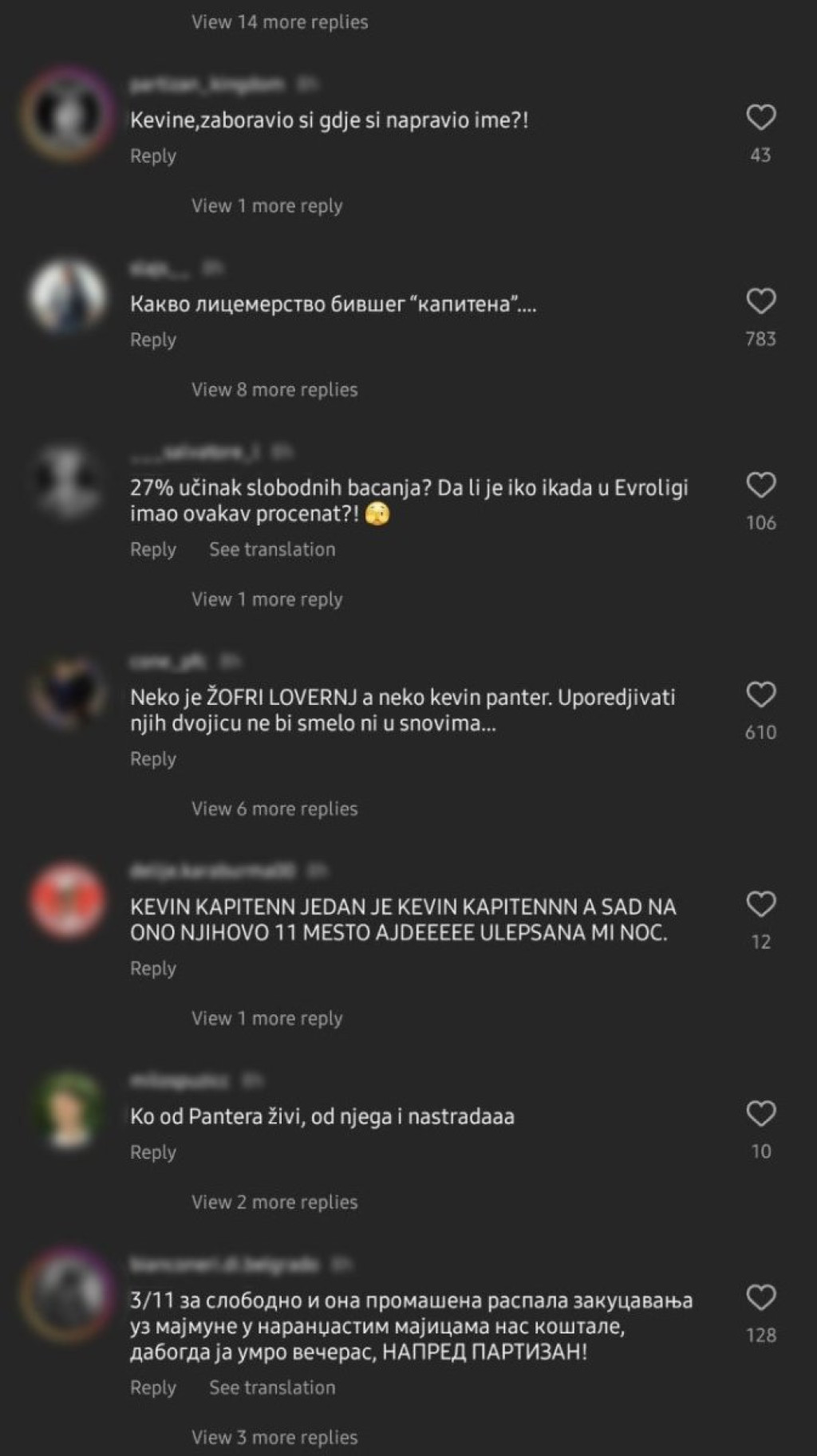Viewport: 817px width, 1456px height.
Task: Heart the KEVIN KAPITENN comment
Action: point(760,905)
